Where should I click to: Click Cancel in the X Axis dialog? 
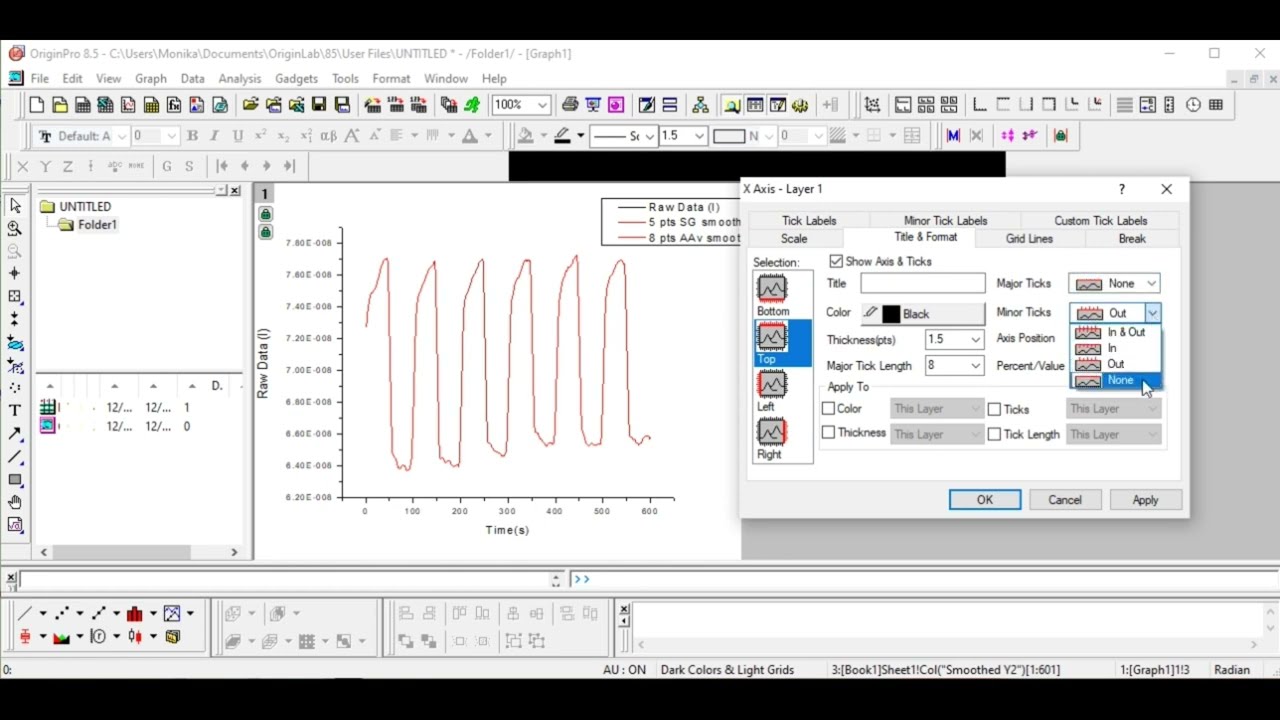[1065, 500]
